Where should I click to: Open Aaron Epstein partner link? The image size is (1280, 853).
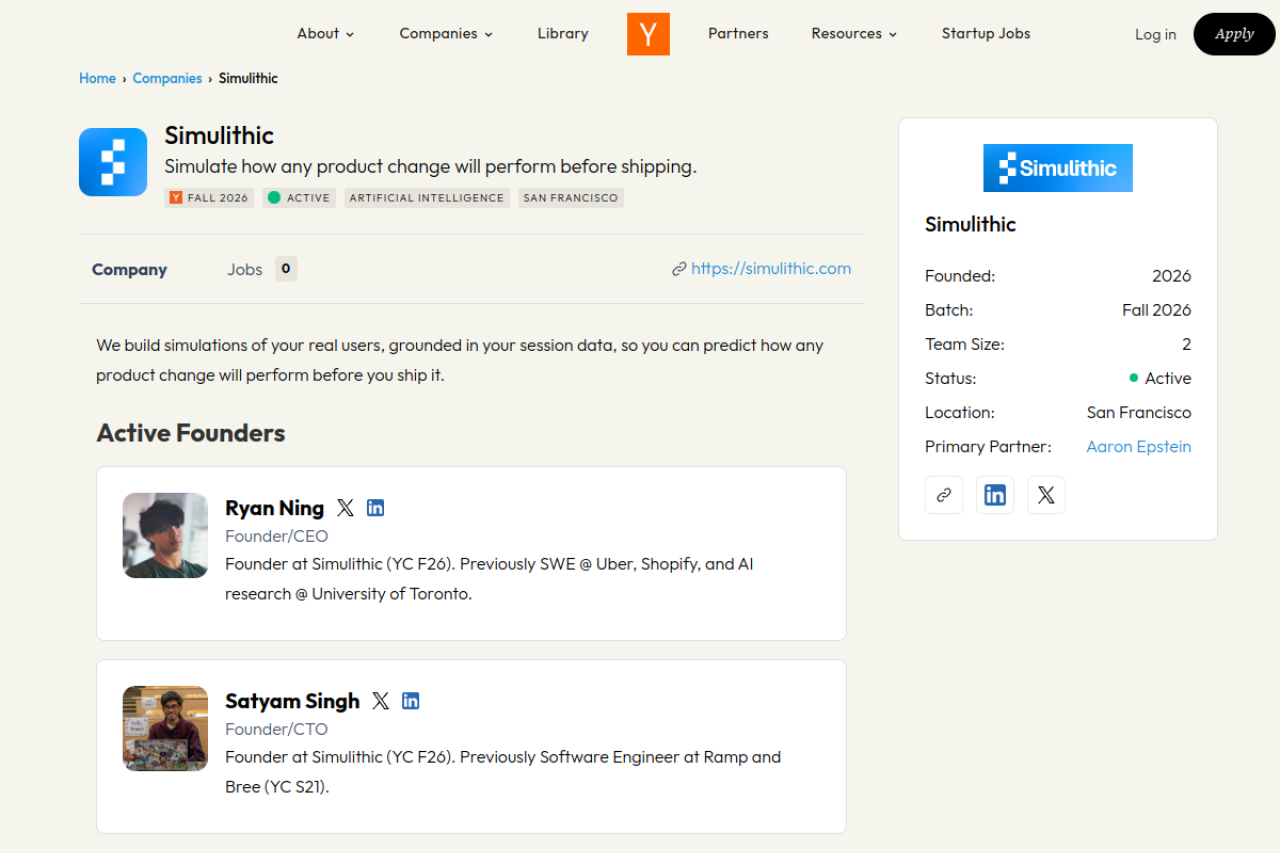(1139, 447)
